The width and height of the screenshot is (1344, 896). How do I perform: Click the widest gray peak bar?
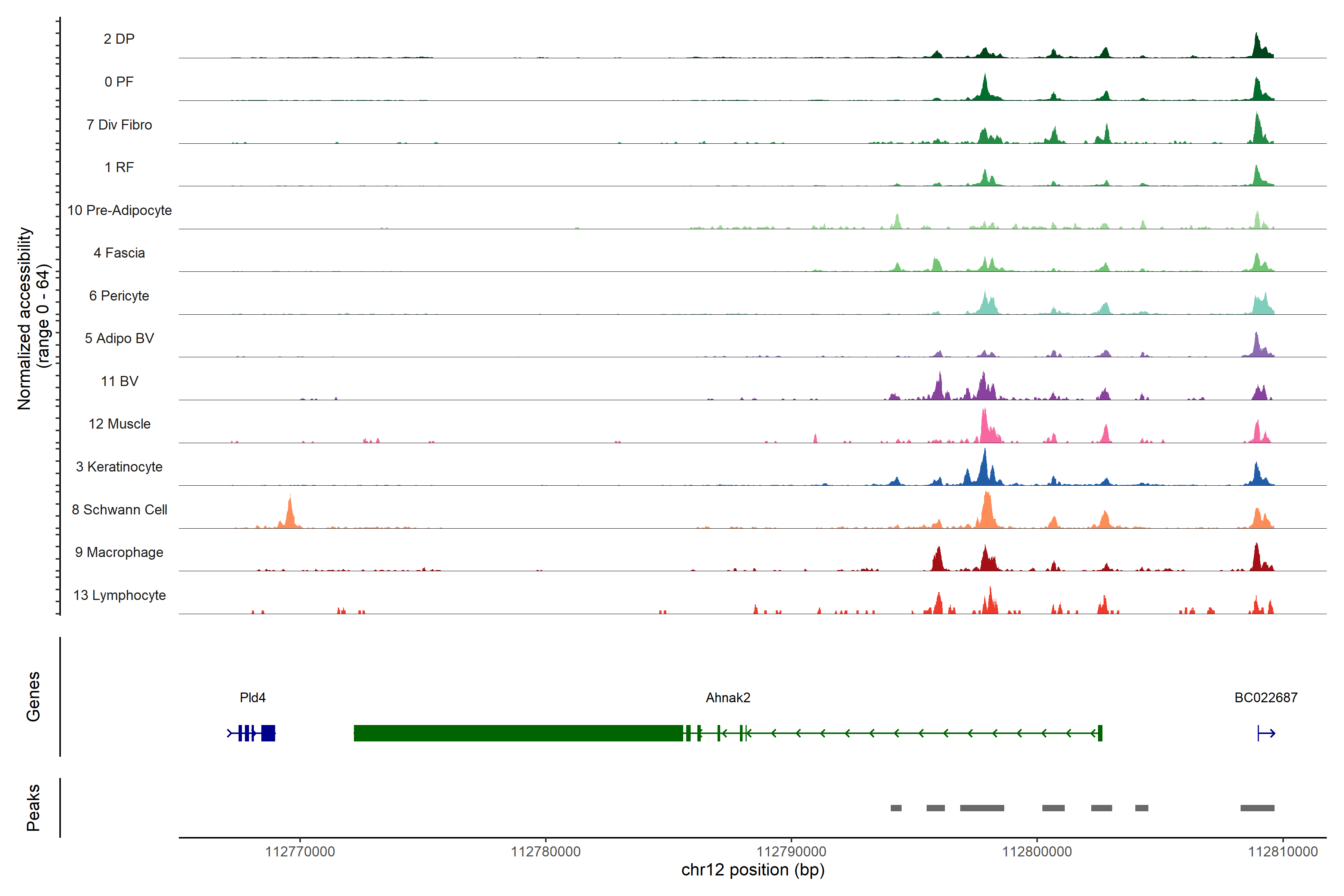coord(982,808)
